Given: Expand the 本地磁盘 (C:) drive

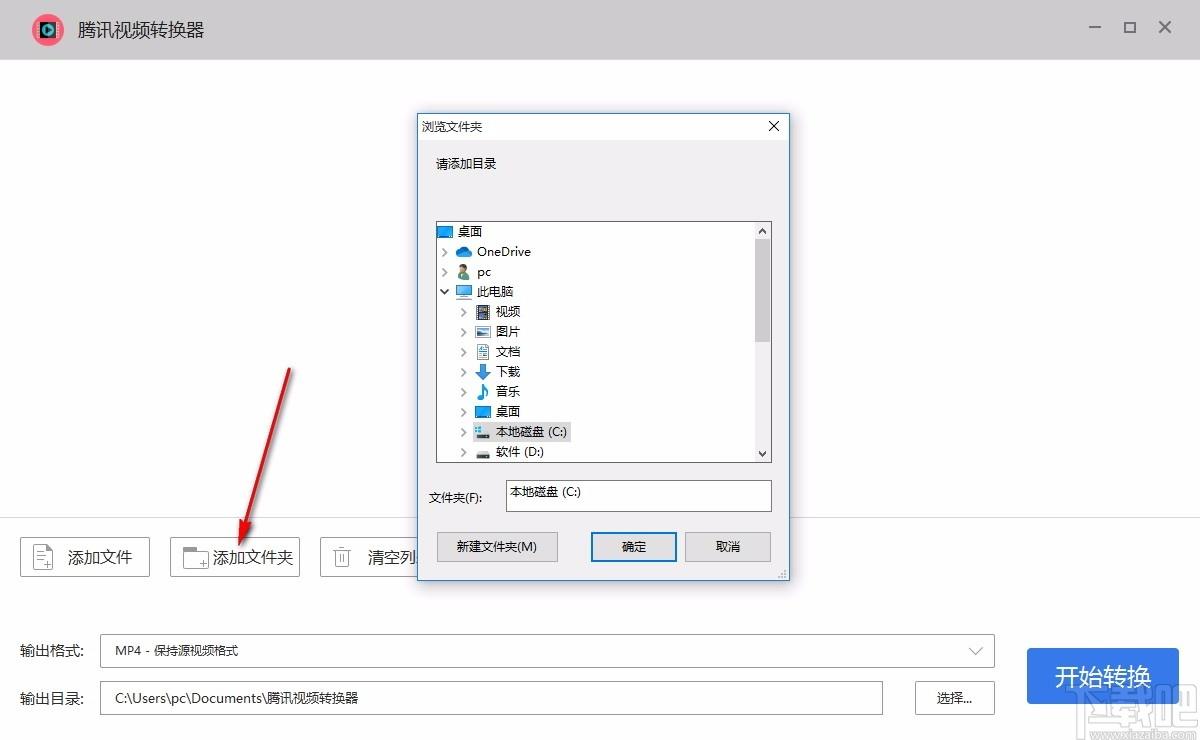Looking at the screenshot, I should 464,432.
